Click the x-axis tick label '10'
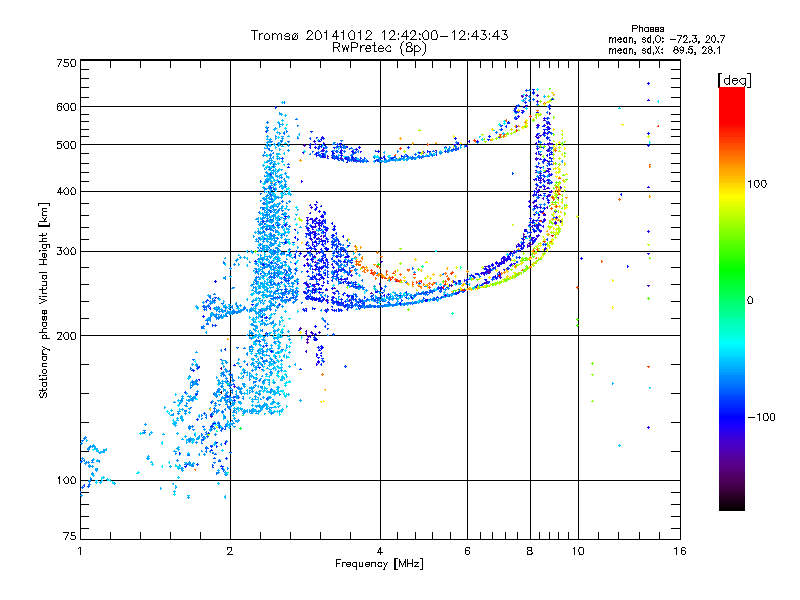 (x=578, y=551)
